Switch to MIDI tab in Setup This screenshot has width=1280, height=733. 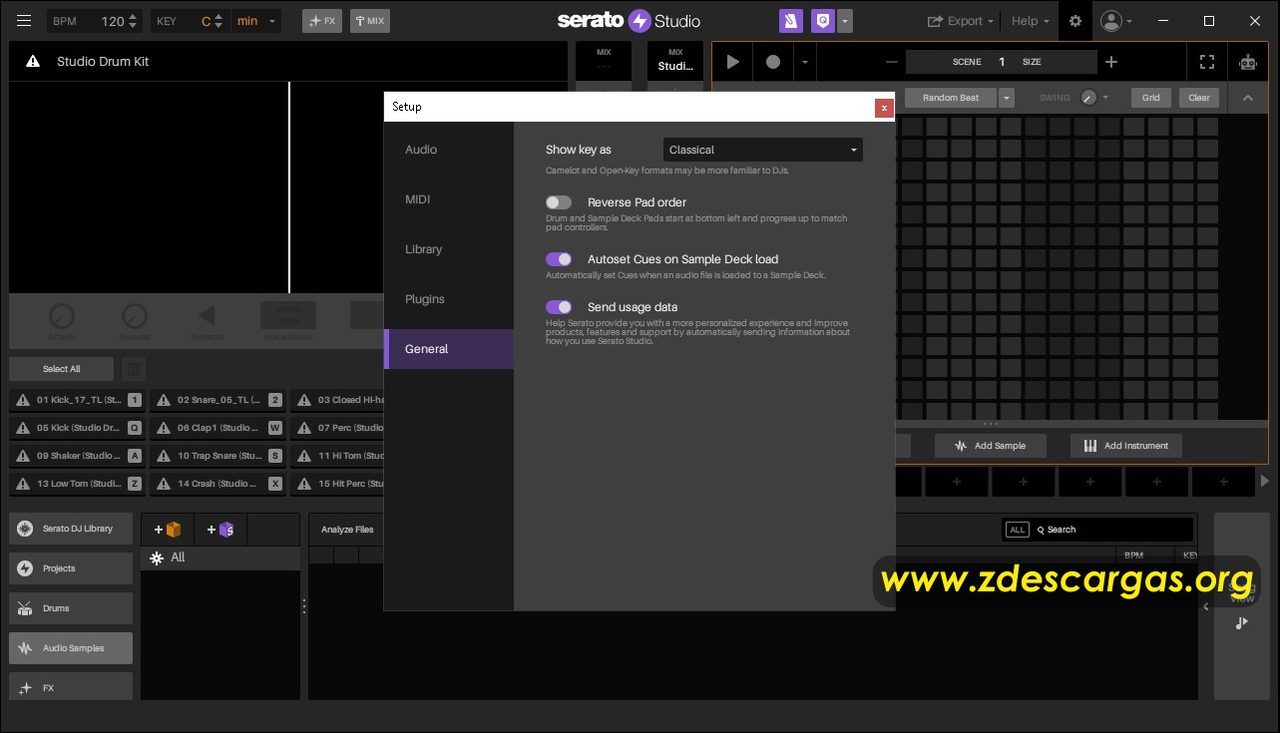[x=449, y=200]
